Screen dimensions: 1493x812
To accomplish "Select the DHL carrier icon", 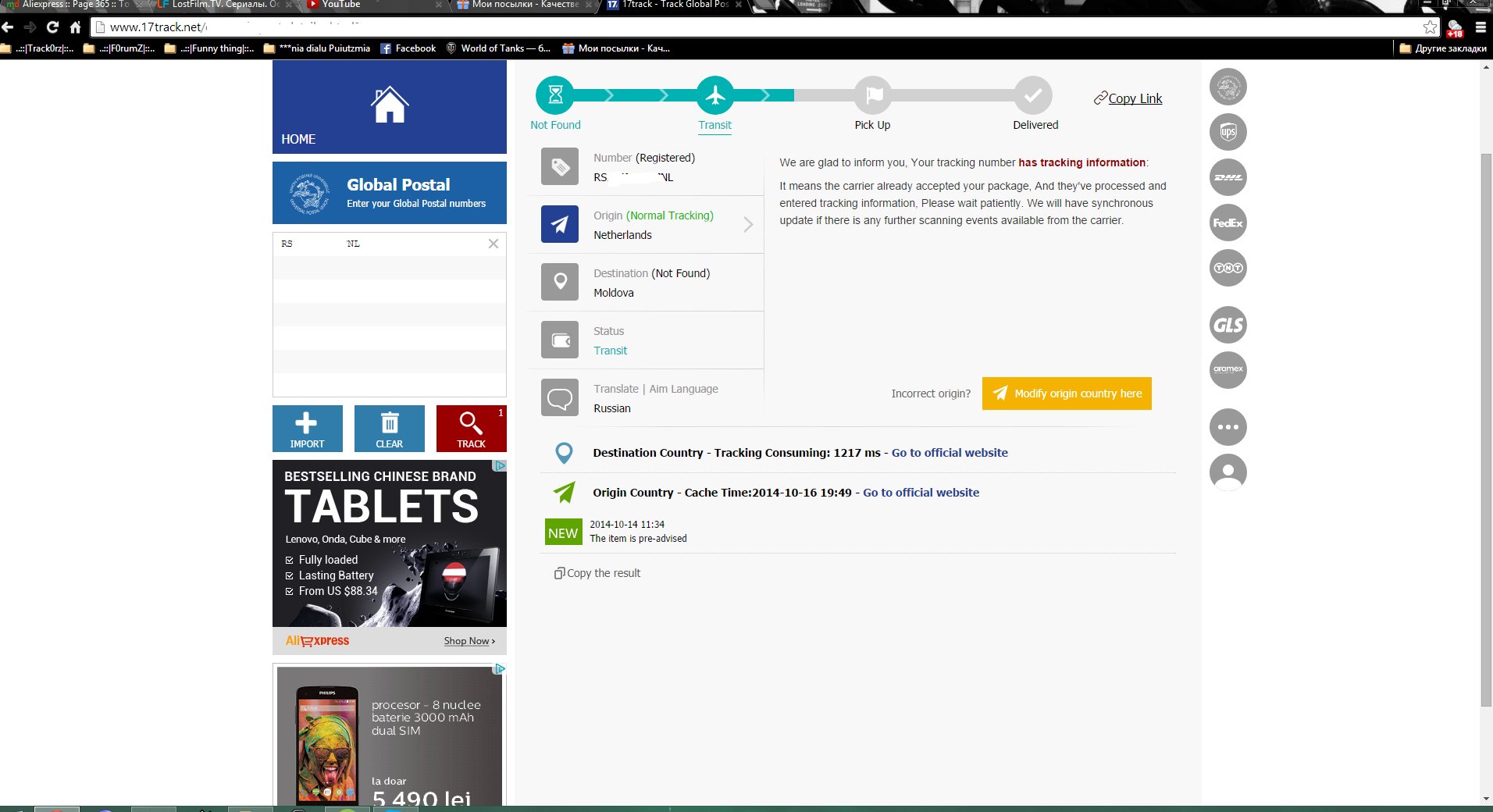I will 1228,177.
